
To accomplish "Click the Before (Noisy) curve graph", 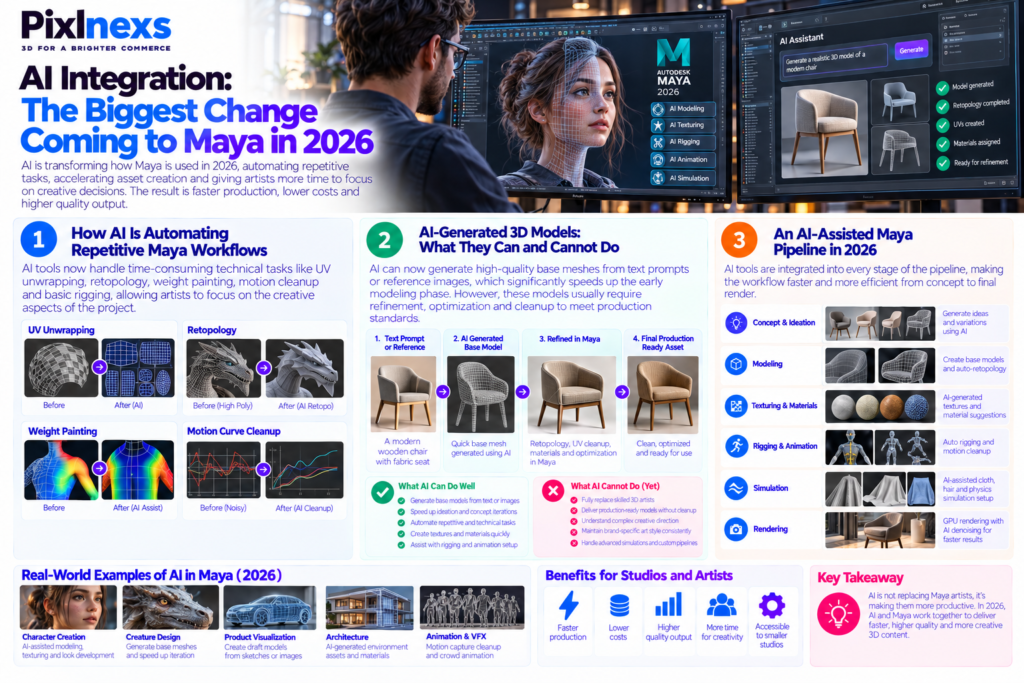I will pyautogui.click(x=223, y=469).
